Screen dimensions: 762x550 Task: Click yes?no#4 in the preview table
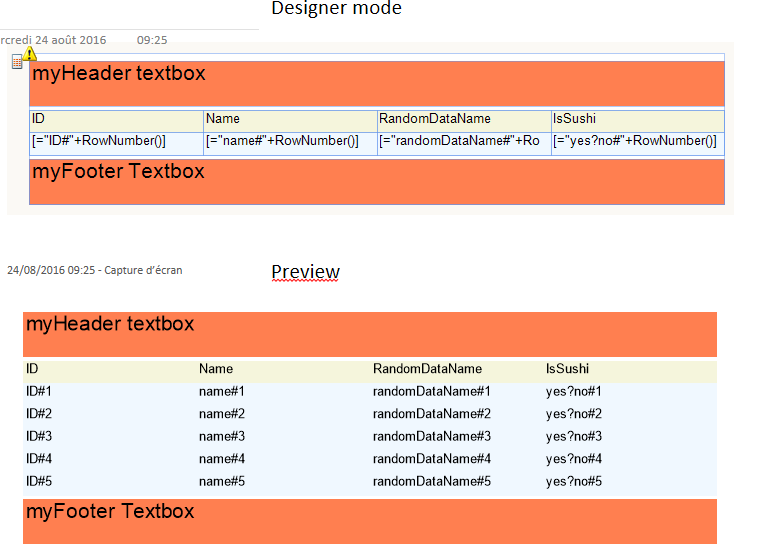tap(574, 459)
